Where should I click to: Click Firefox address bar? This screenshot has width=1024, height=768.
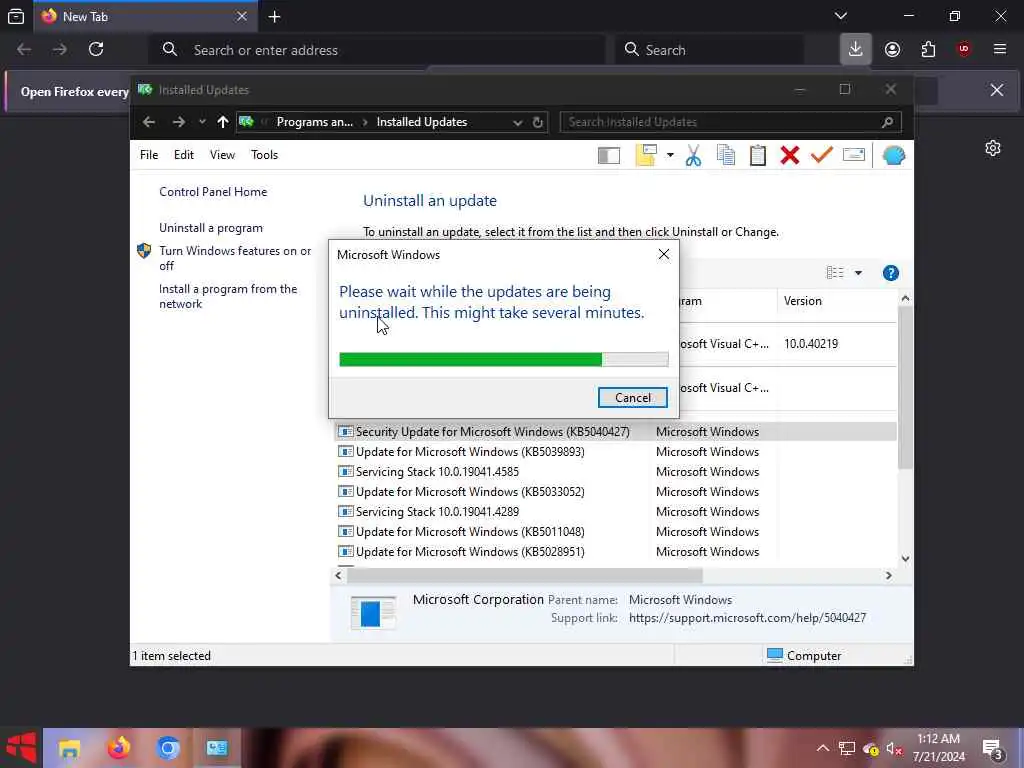379,50
